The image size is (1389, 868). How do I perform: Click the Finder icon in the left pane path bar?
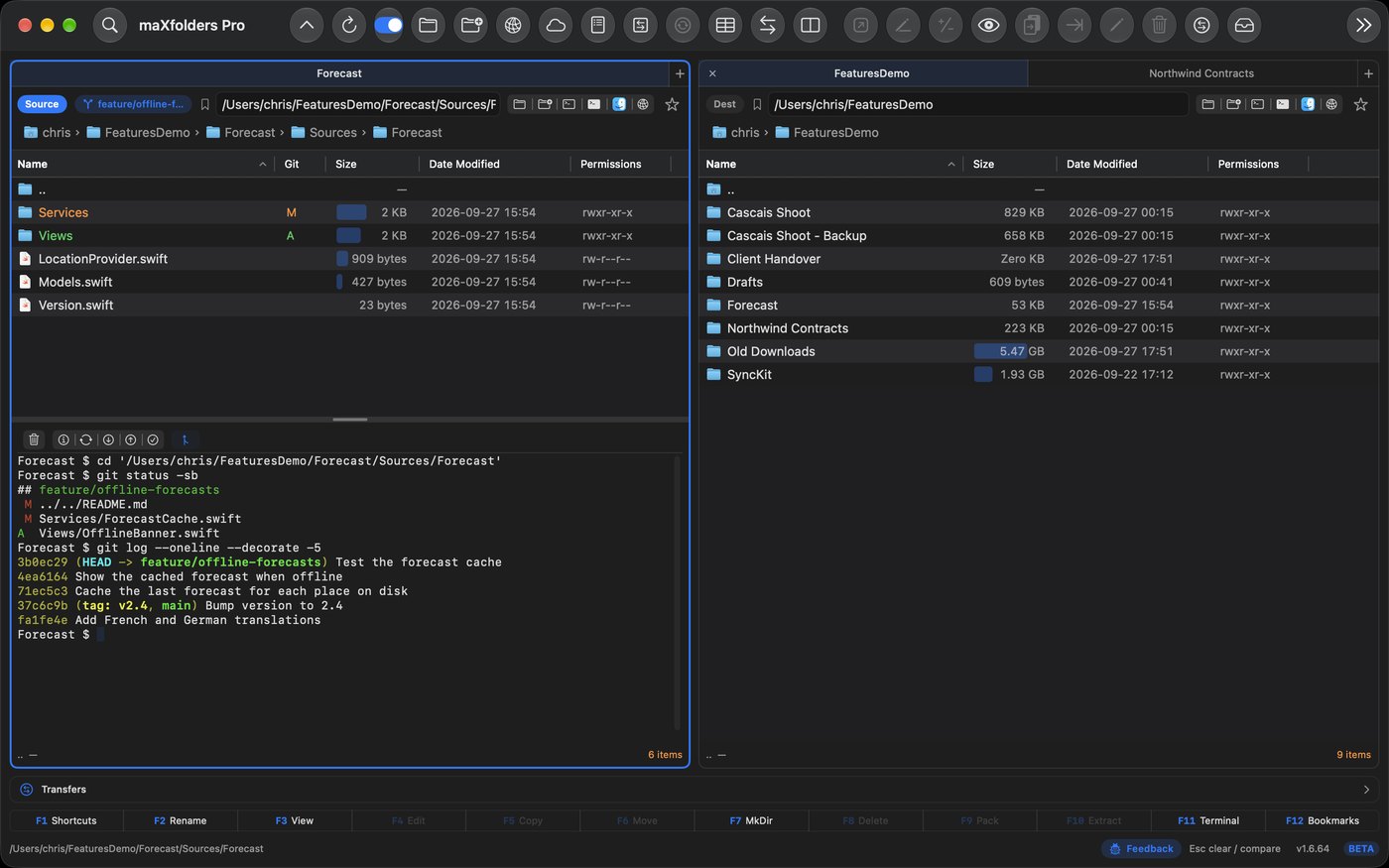point(619,104)
